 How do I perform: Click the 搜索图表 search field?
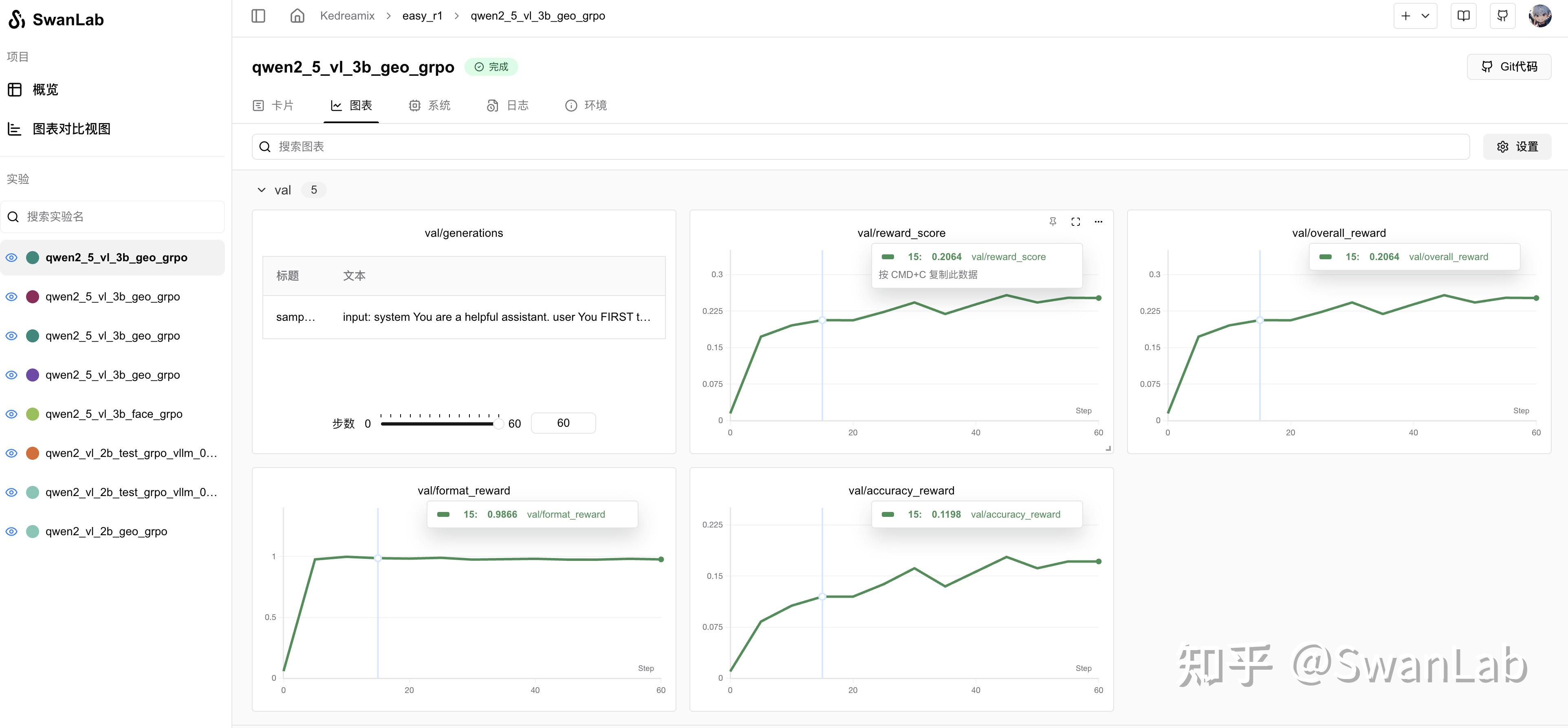[x=861, y=147]
